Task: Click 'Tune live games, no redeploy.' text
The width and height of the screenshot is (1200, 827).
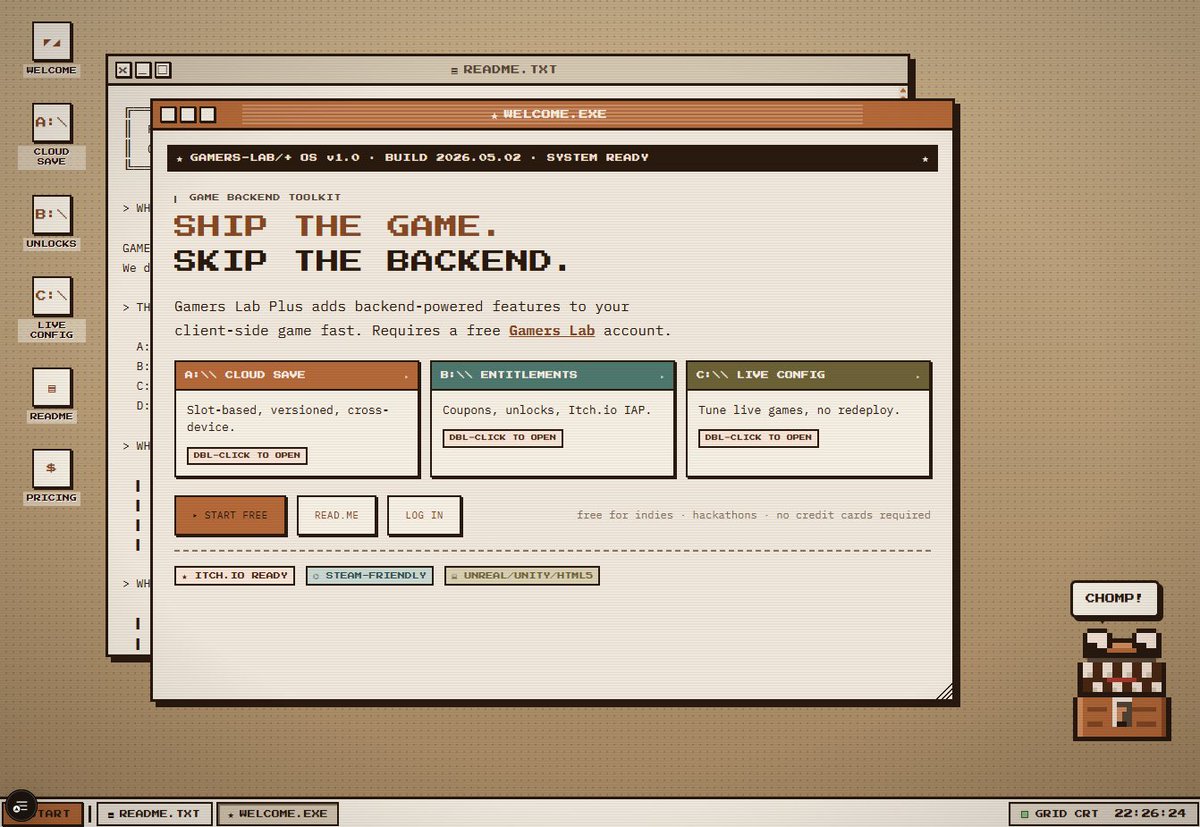Action: pos(799,410)
